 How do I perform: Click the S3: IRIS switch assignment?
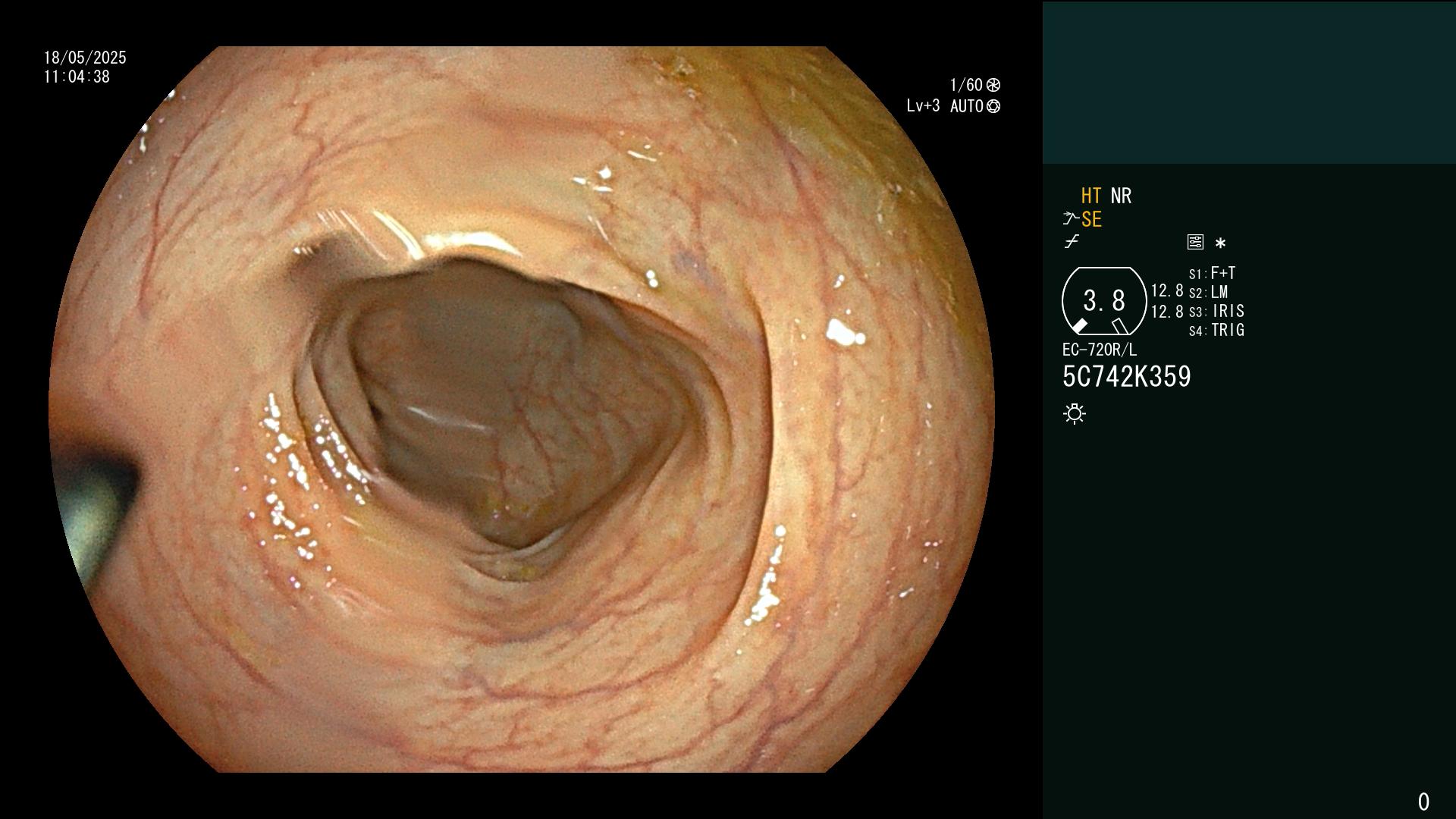pyautogui.click(x=1217, y=311)
